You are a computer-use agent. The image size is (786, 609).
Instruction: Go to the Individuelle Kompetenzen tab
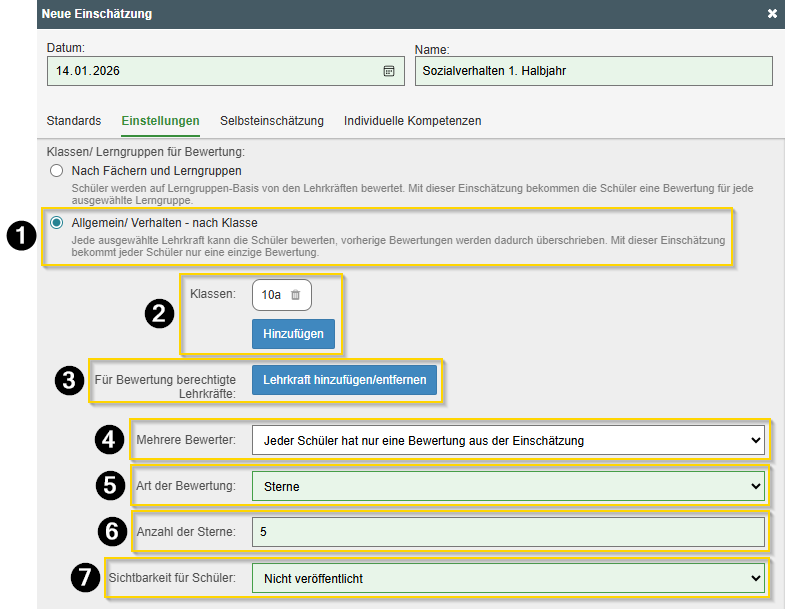(x=412, y=121)
